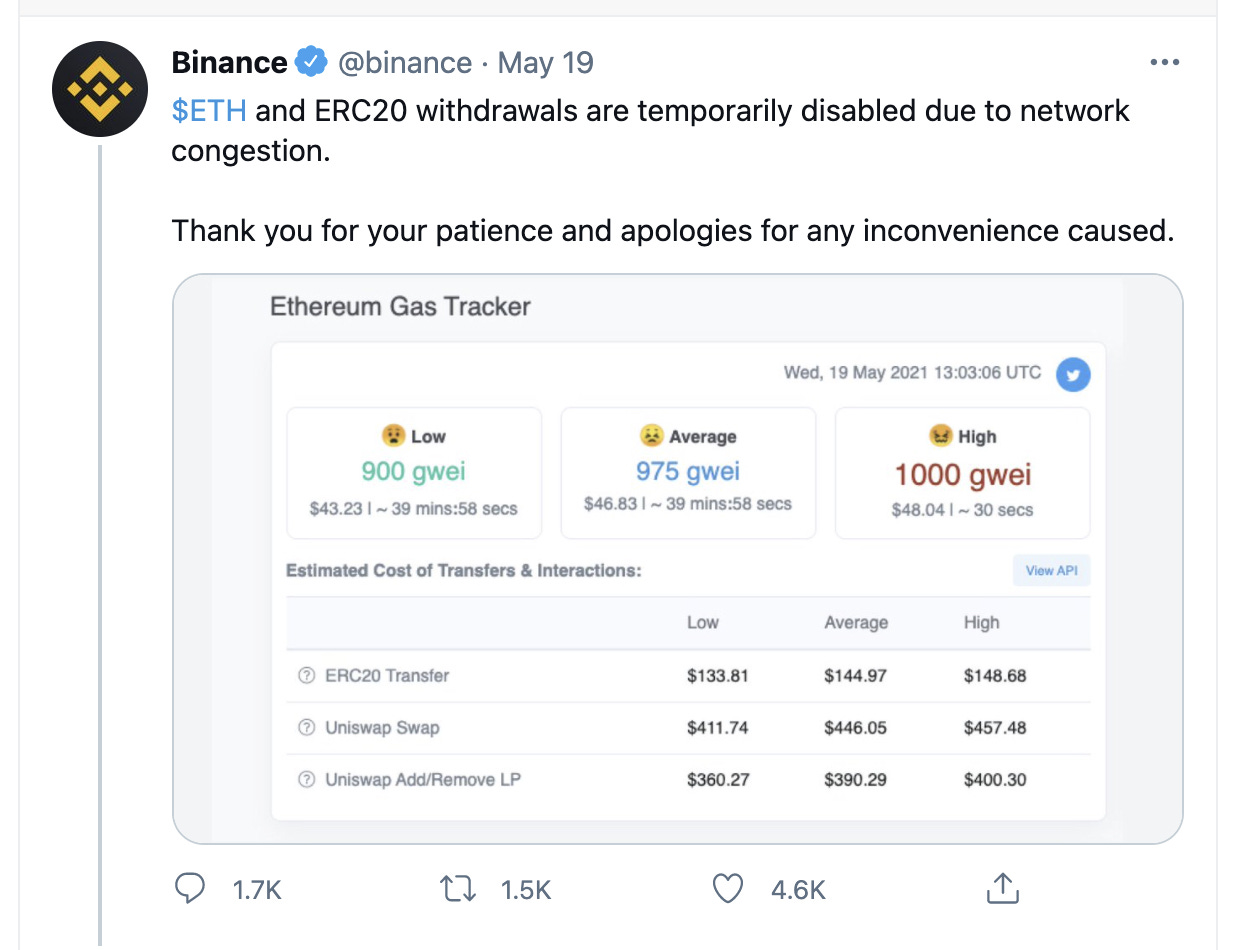Screen dimensions: 1238x950
Task: Click the Binance profile avatar logo
Action: tap(100, 89)
